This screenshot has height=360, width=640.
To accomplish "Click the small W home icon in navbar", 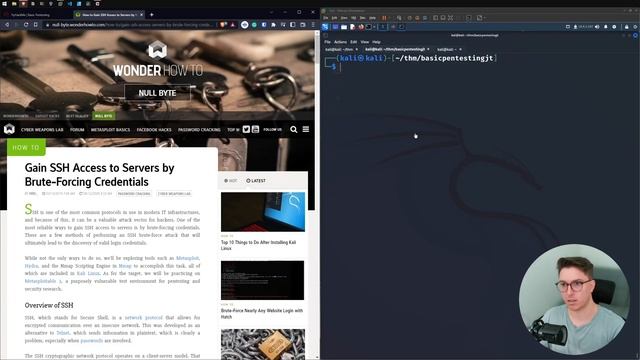I will coord(9,129).
